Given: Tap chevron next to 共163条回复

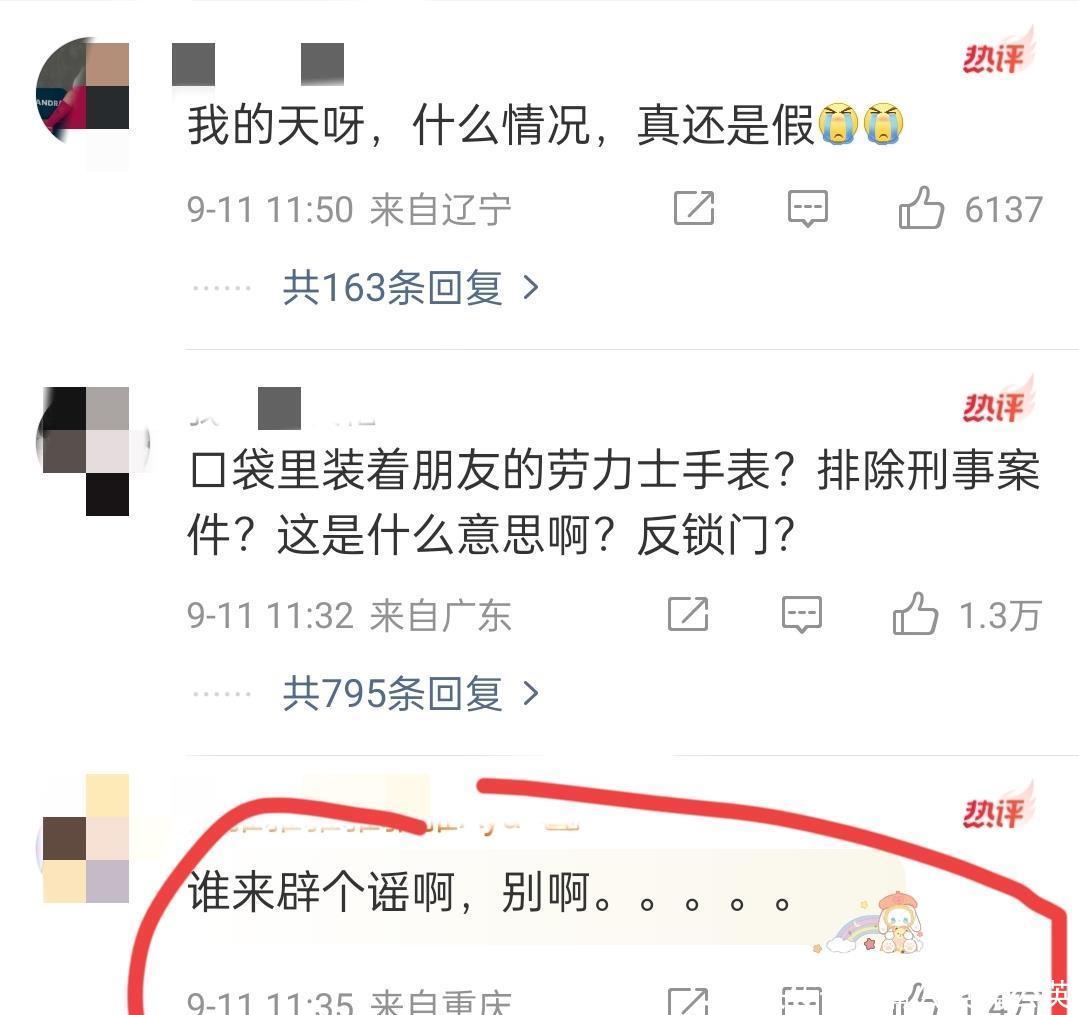Looking at the screenshot, I should (531, 287).
